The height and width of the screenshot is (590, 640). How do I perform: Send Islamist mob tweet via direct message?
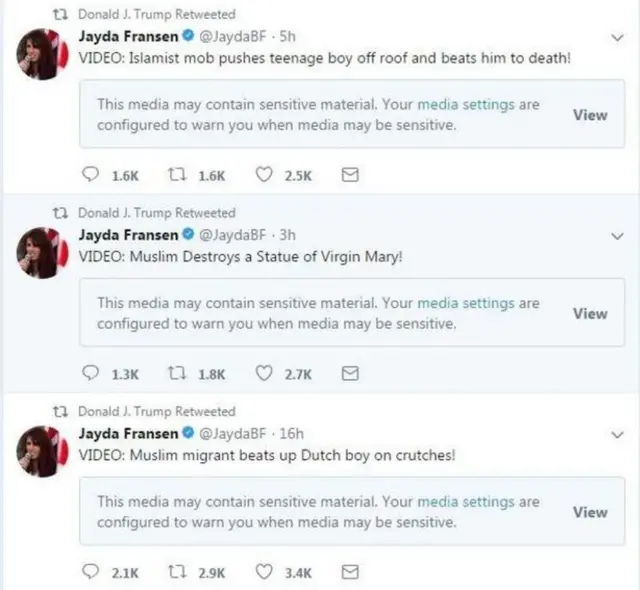click(350, 175)
